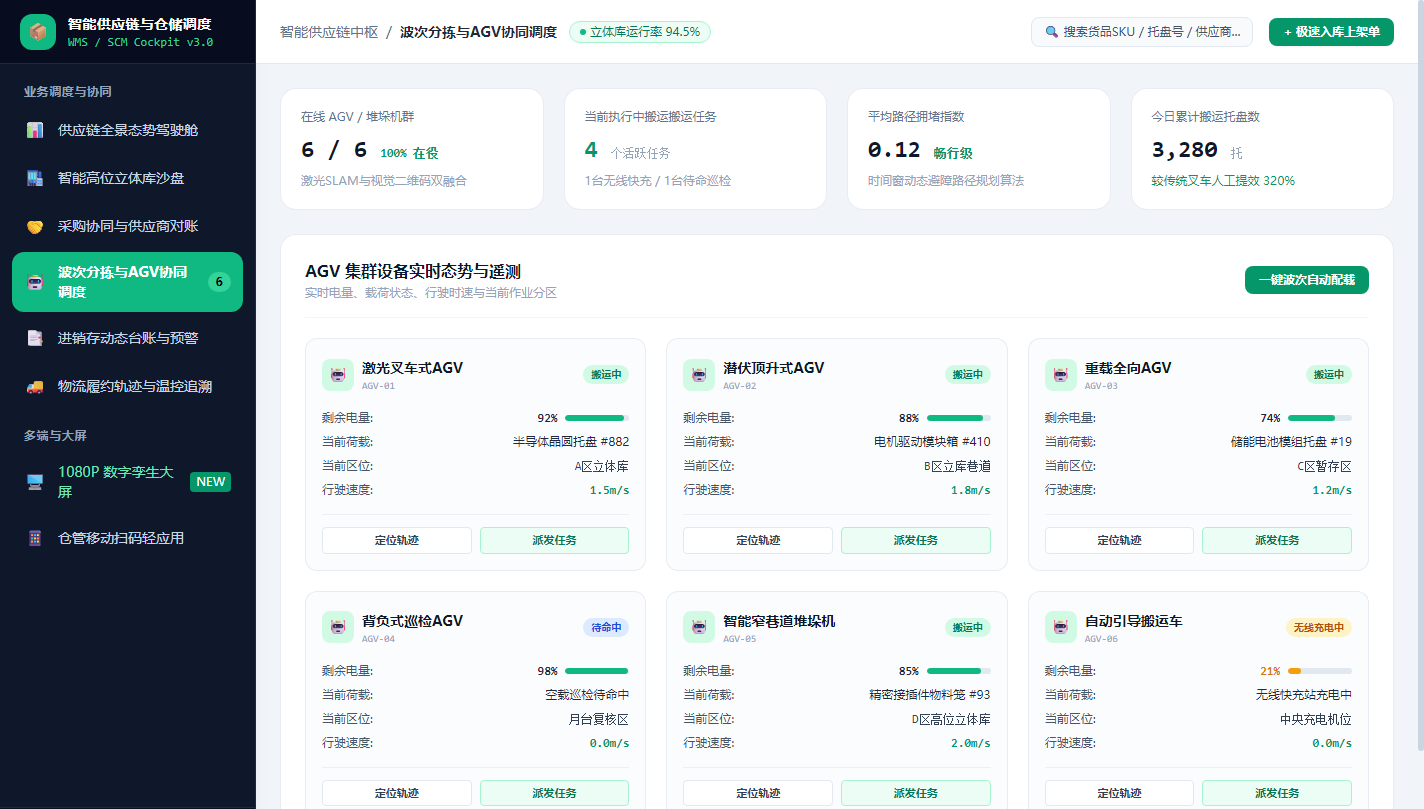Image resolution: width=1424 pixels, height=809 pixels.
Task: Click 一键波次自动配载 button
Action: [1307, 280]
